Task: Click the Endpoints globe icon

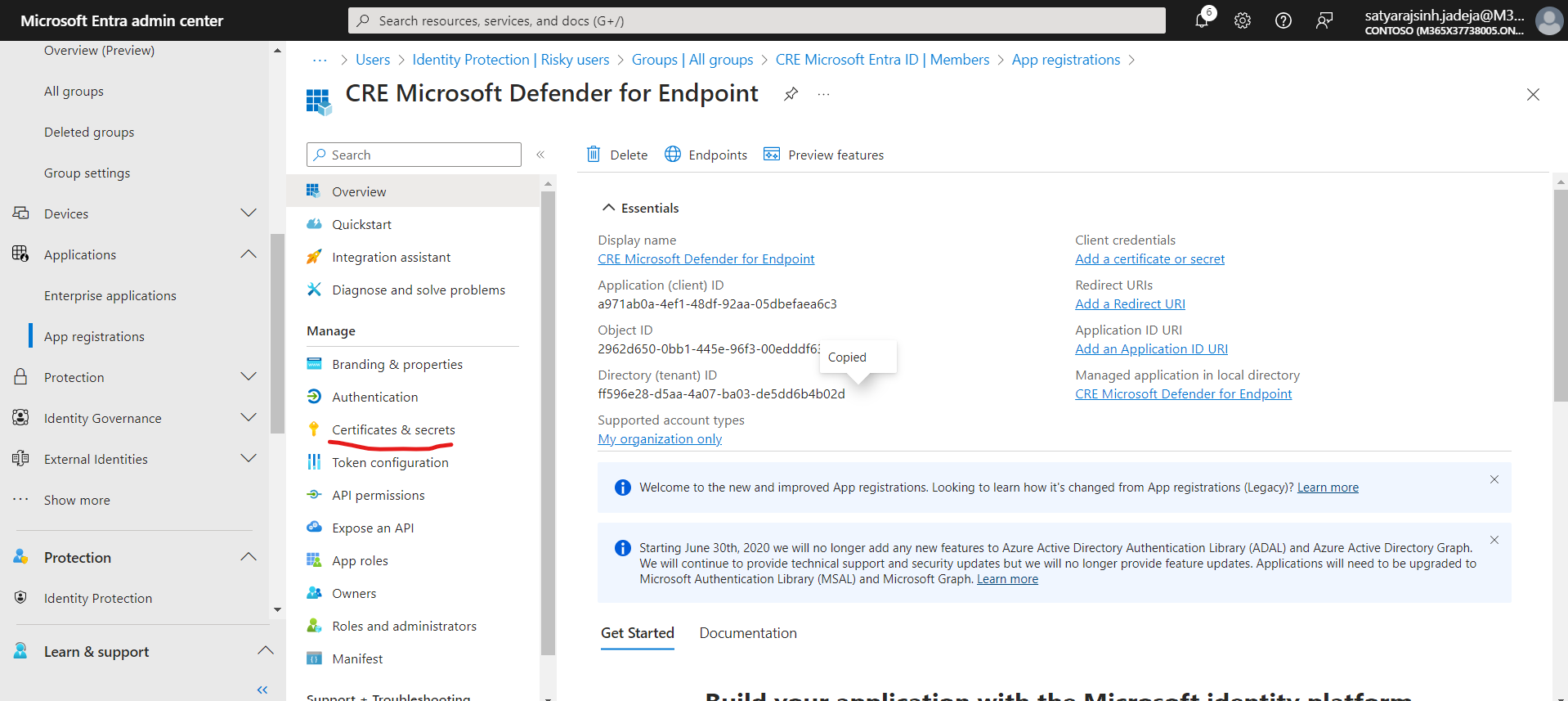Action: [673, 154]
